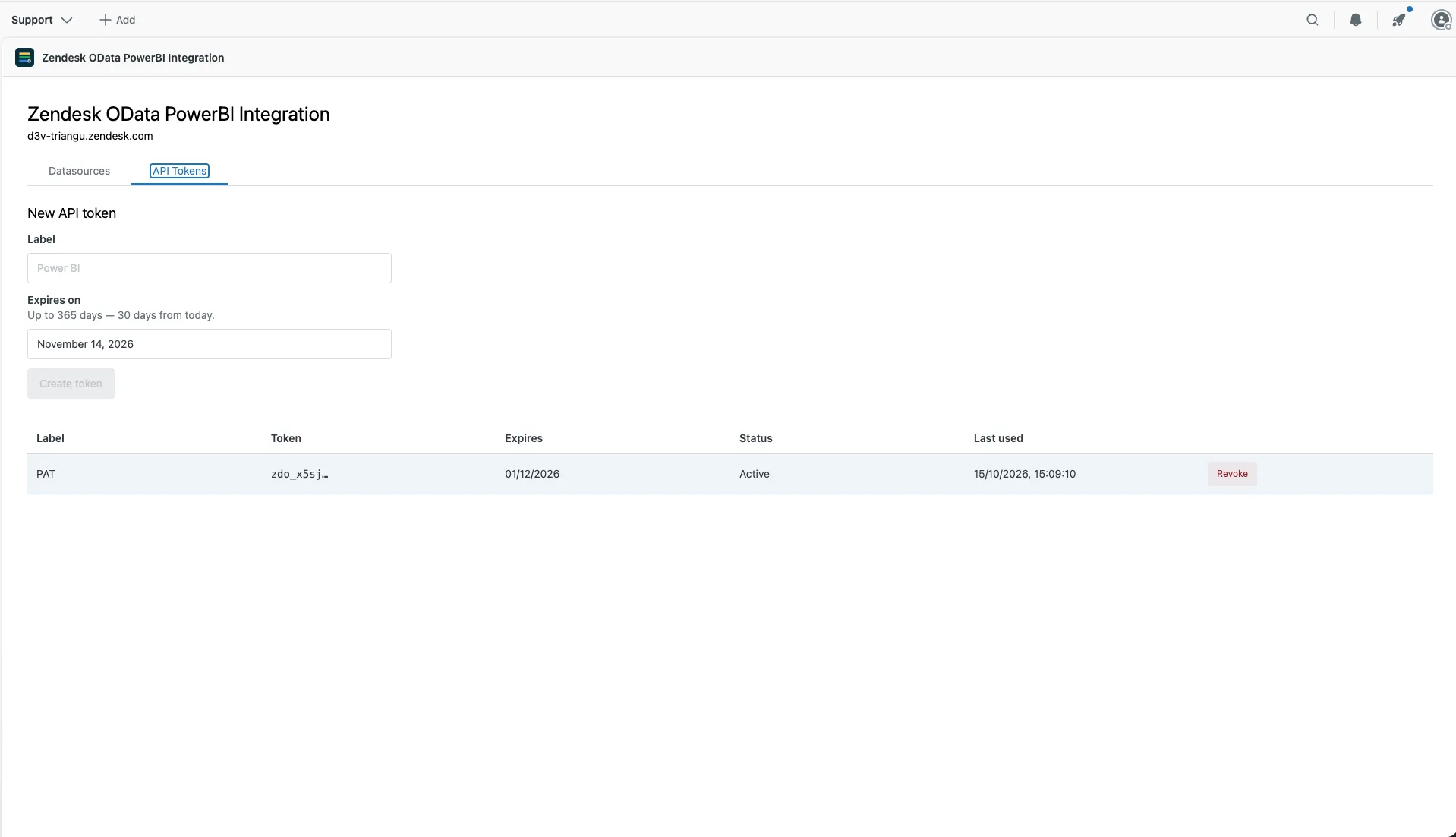
Task: Open the Expires on date field
Action: (210, 344)
